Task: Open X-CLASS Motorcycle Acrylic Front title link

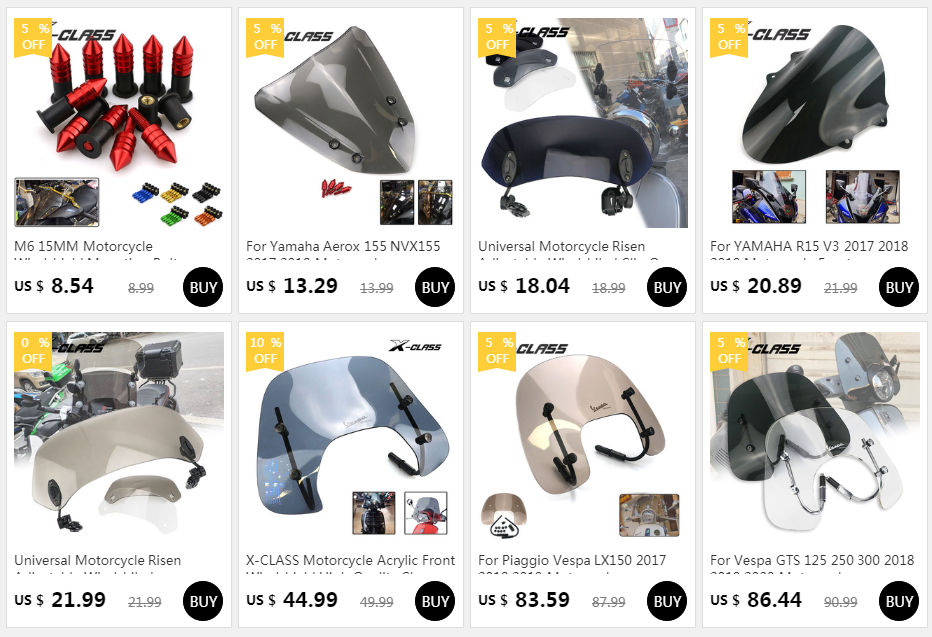Action: coord(351,560)
